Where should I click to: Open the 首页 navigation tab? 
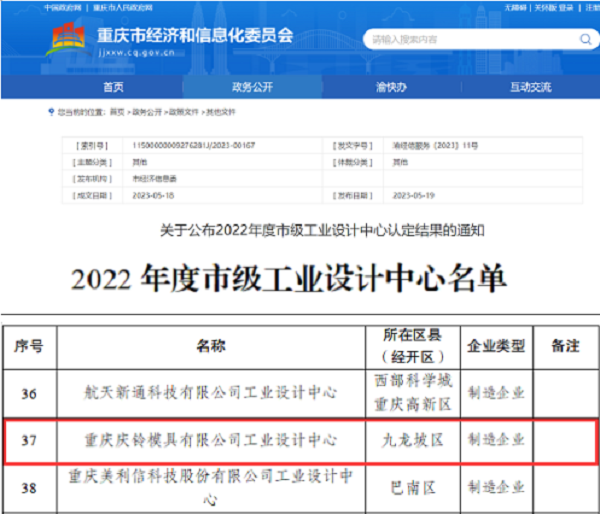pos(113,87)
